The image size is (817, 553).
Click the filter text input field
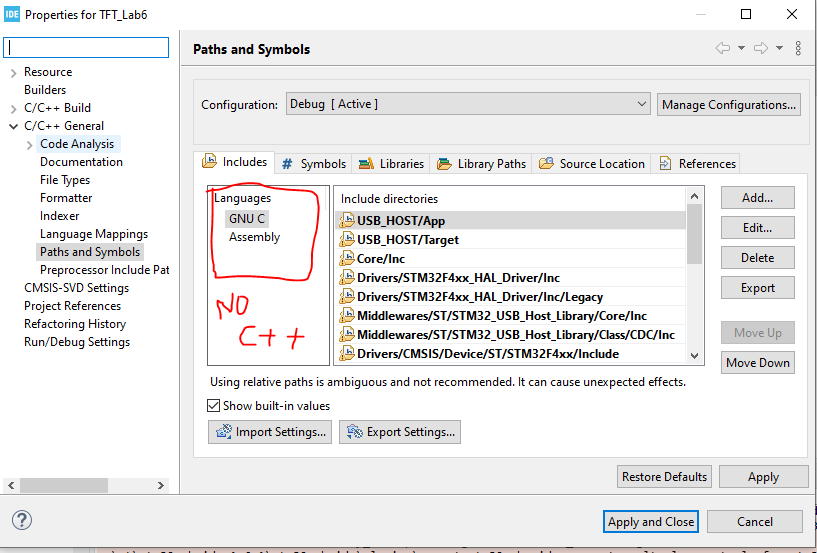coord(86,47)
